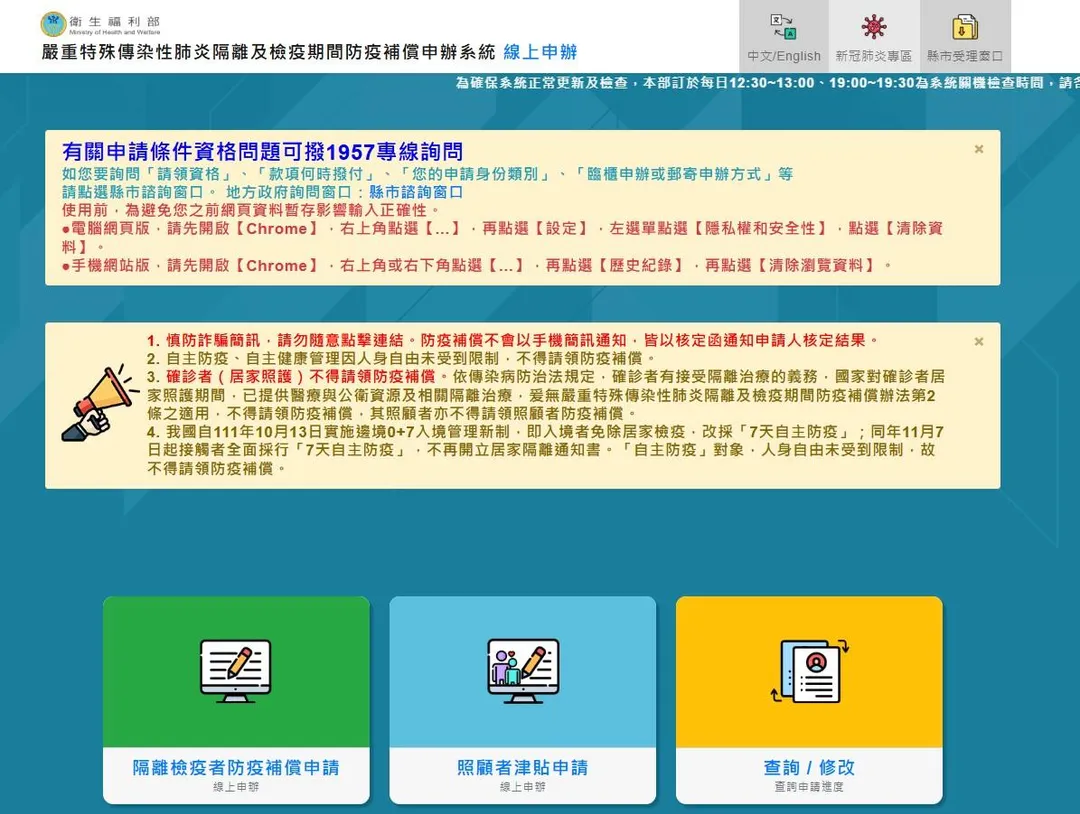Click the green card's computer-and-pencil icon

236,671
